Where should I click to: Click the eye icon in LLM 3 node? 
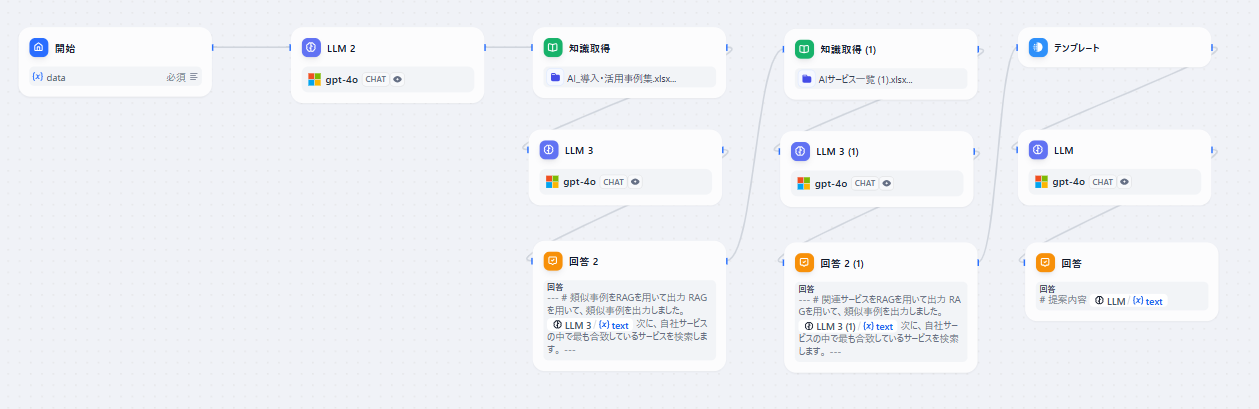point(635,182)
